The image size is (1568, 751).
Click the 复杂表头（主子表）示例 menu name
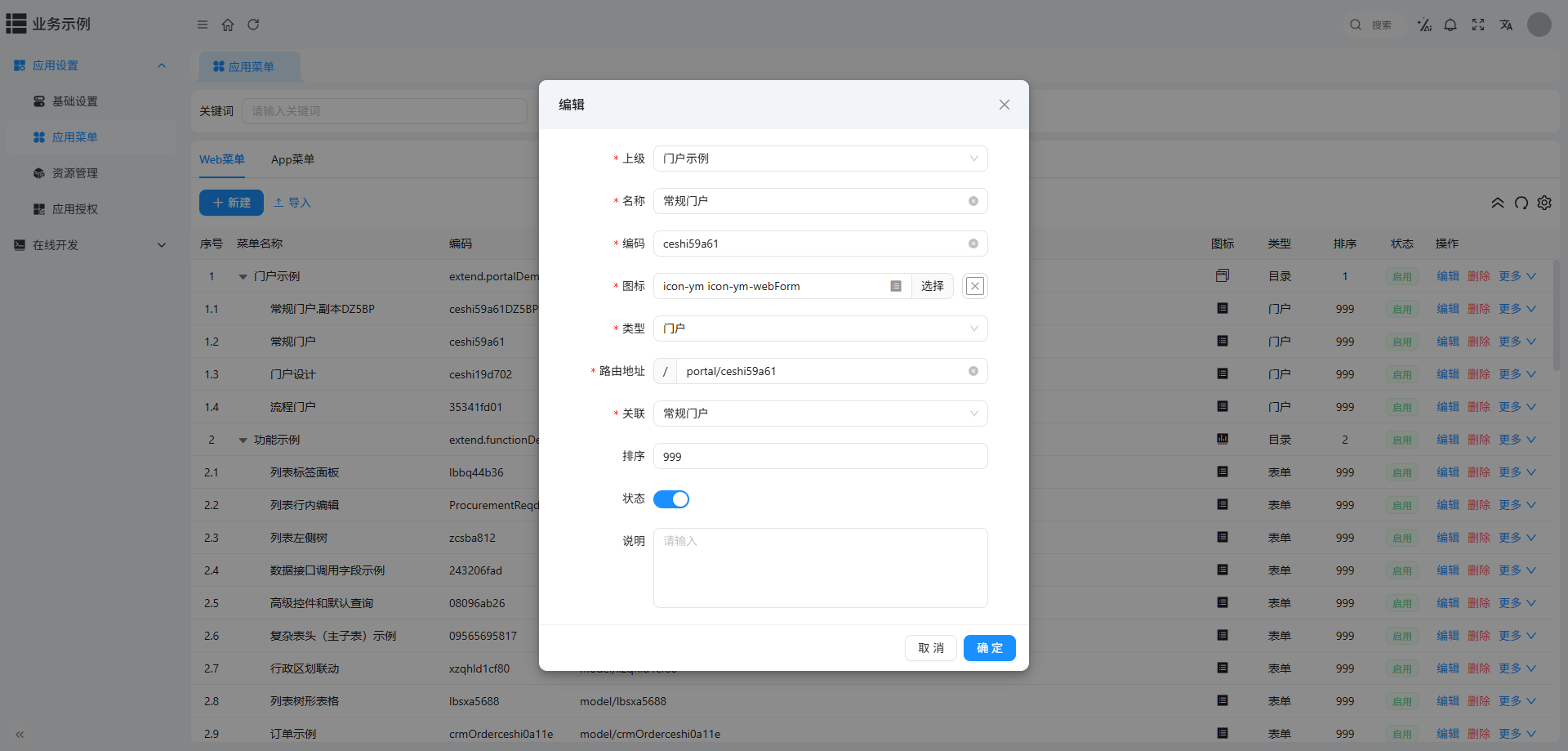(333, 636)
